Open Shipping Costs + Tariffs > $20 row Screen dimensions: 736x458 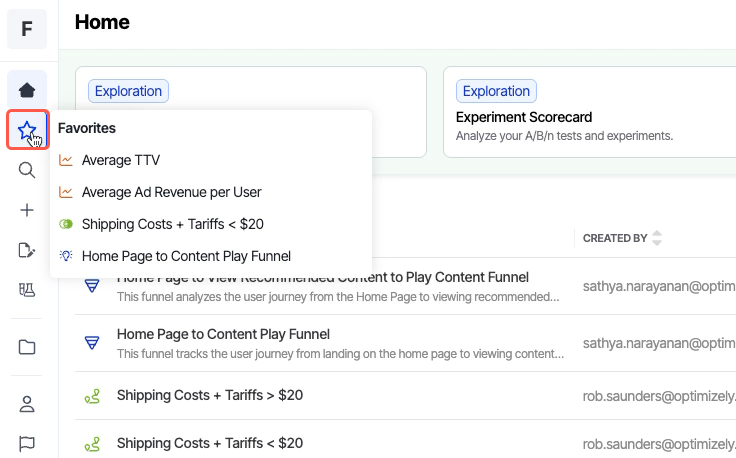(209, 395)
